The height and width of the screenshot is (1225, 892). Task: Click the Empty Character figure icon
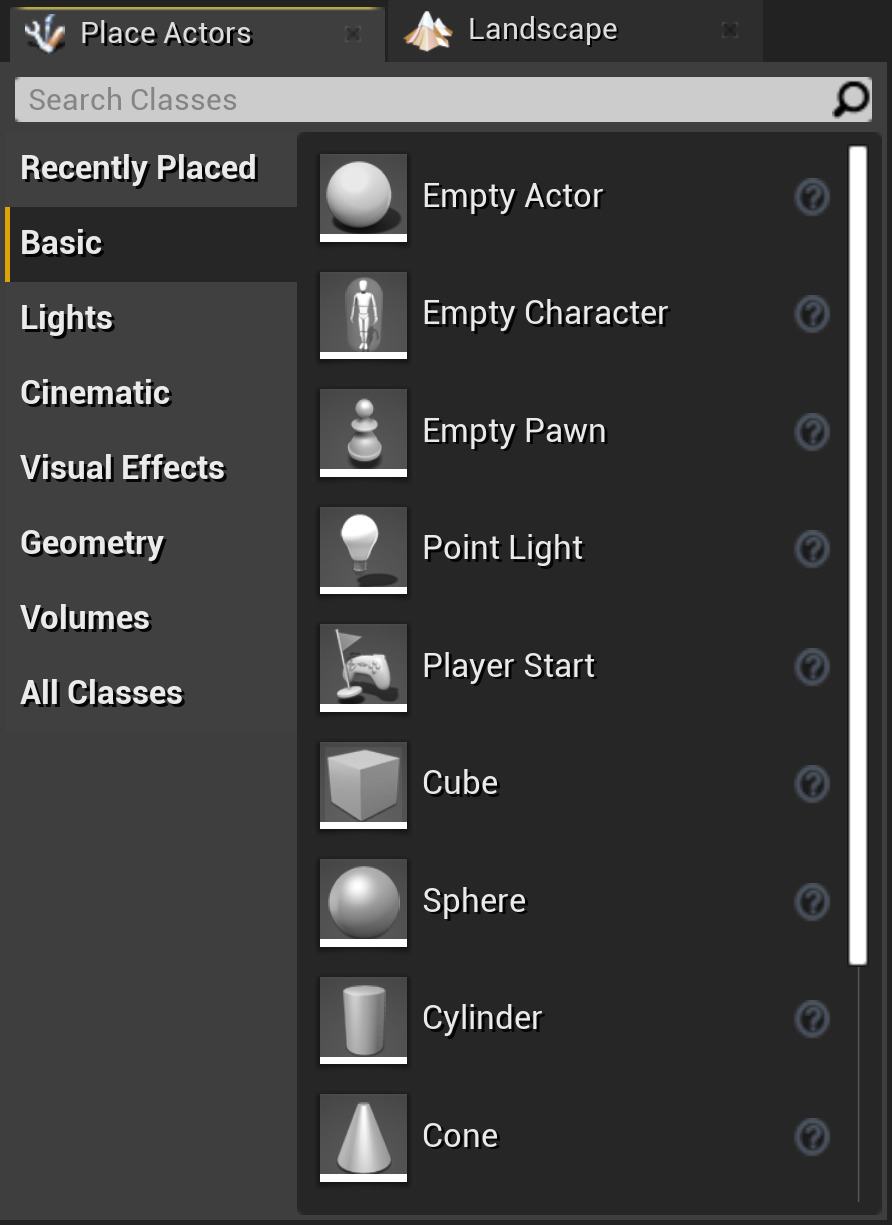click(x=362, y=315)
